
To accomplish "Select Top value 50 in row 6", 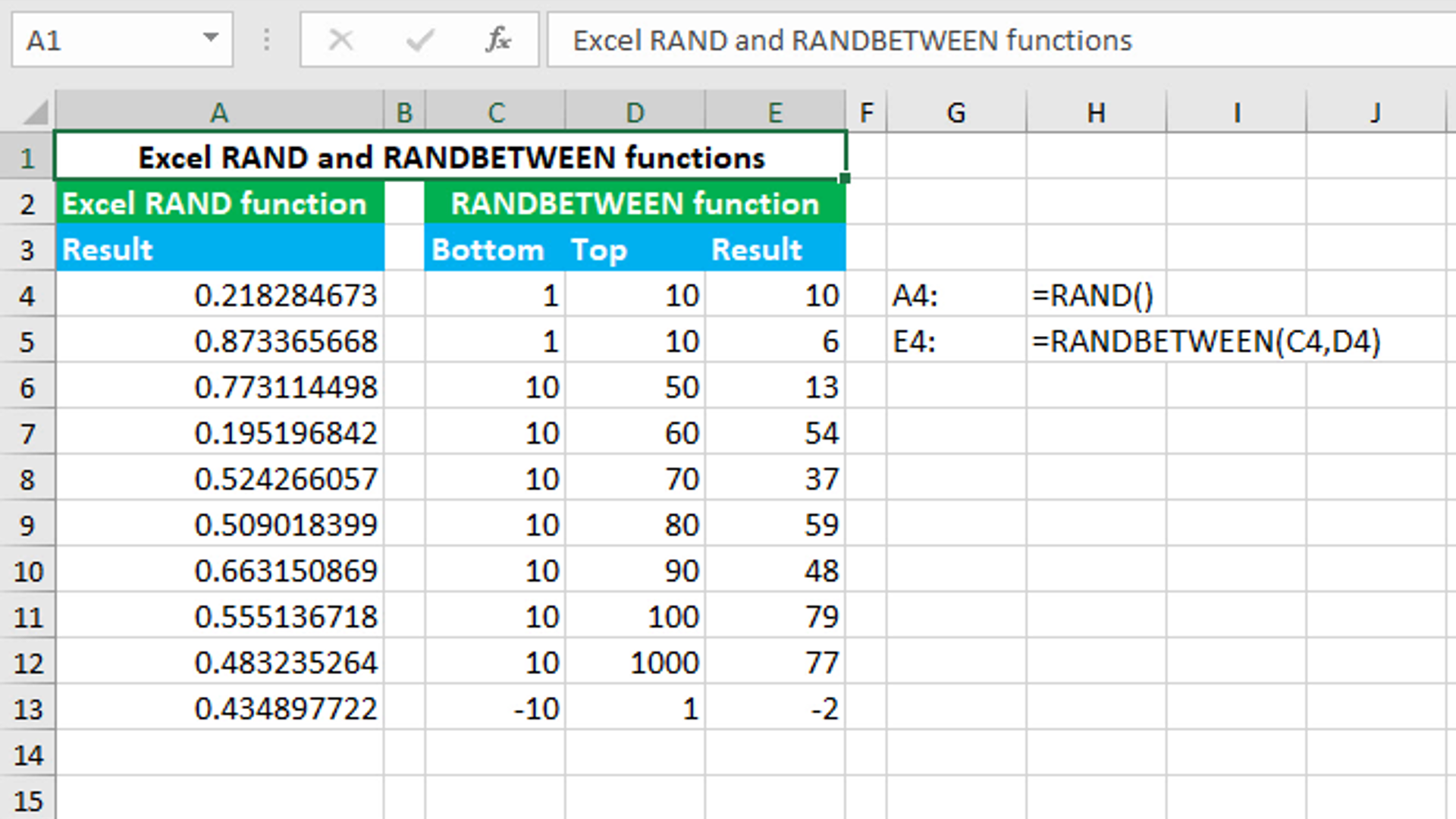I will point(635,388).
